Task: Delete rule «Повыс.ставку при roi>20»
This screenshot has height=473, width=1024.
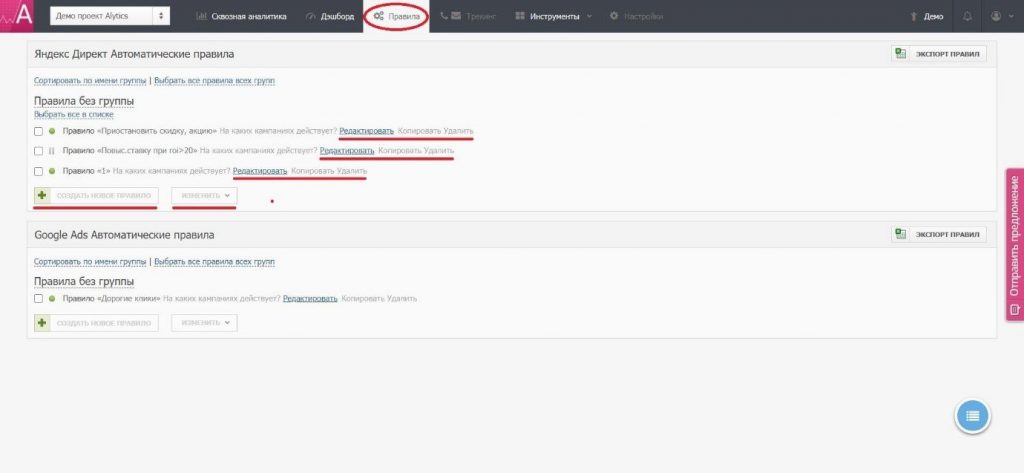Action: coord(438,151)
